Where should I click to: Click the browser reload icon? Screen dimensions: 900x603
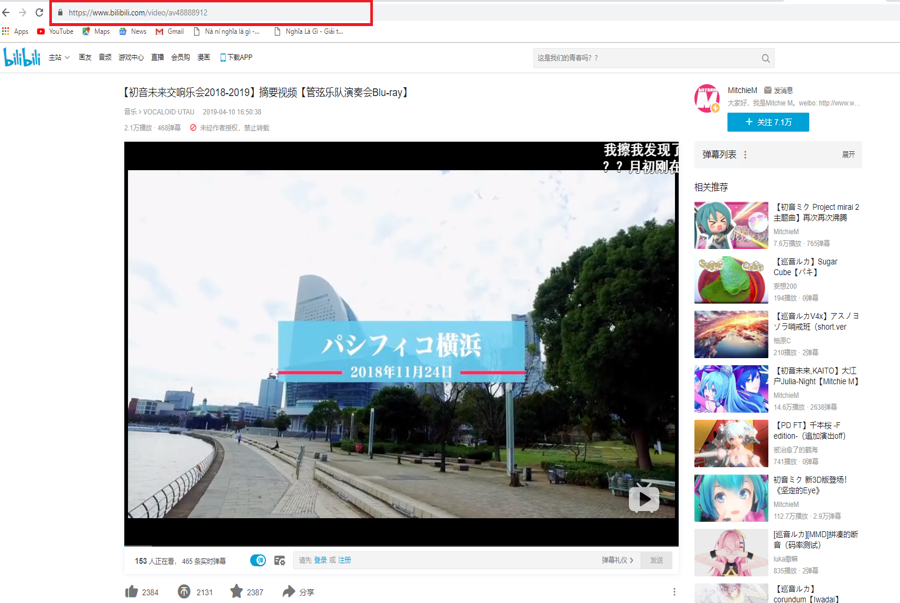(x=39, y=13)
